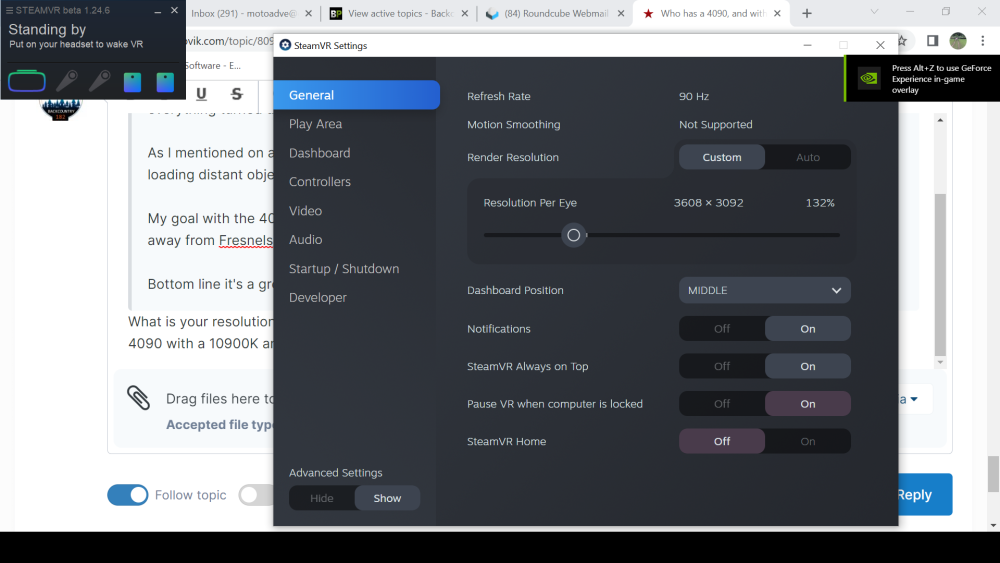Click the Resolution Per Eye slider track
Viewport: 1000px width, 563px height.
coord(661,235)
